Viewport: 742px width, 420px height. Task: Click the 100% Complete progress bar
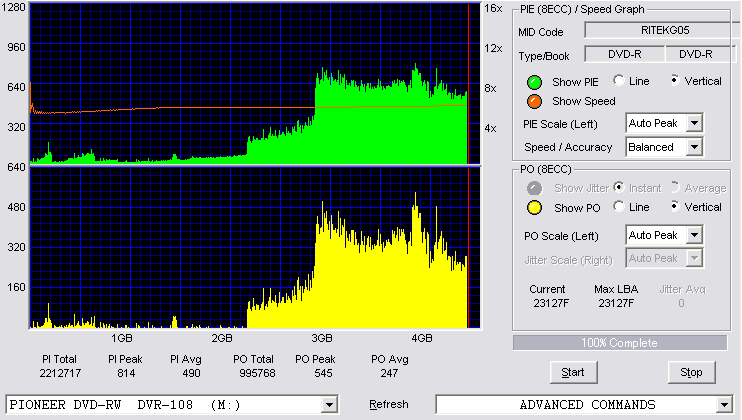pyautogui.click(x=619, y=343)
